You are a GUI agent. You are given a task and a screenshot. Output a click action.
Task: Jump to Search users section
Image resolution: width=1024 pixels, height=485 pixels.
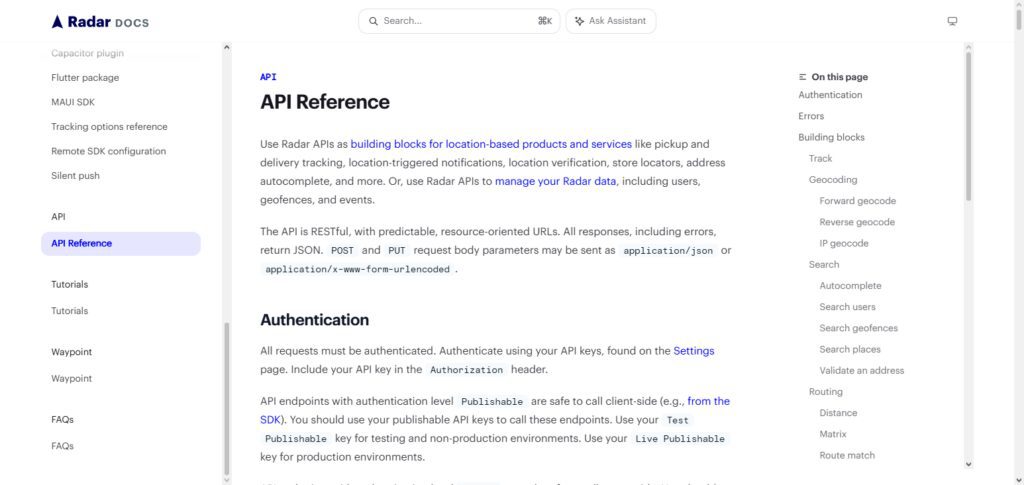coord(847,307)
